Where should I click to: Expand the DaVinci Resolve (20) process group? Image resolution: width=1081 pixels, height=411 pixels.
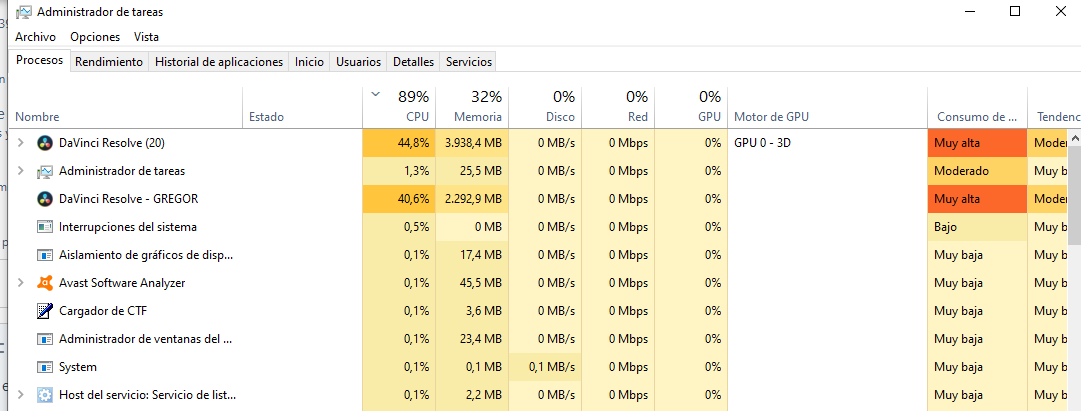pyautogui.click(x=20, y=143)
